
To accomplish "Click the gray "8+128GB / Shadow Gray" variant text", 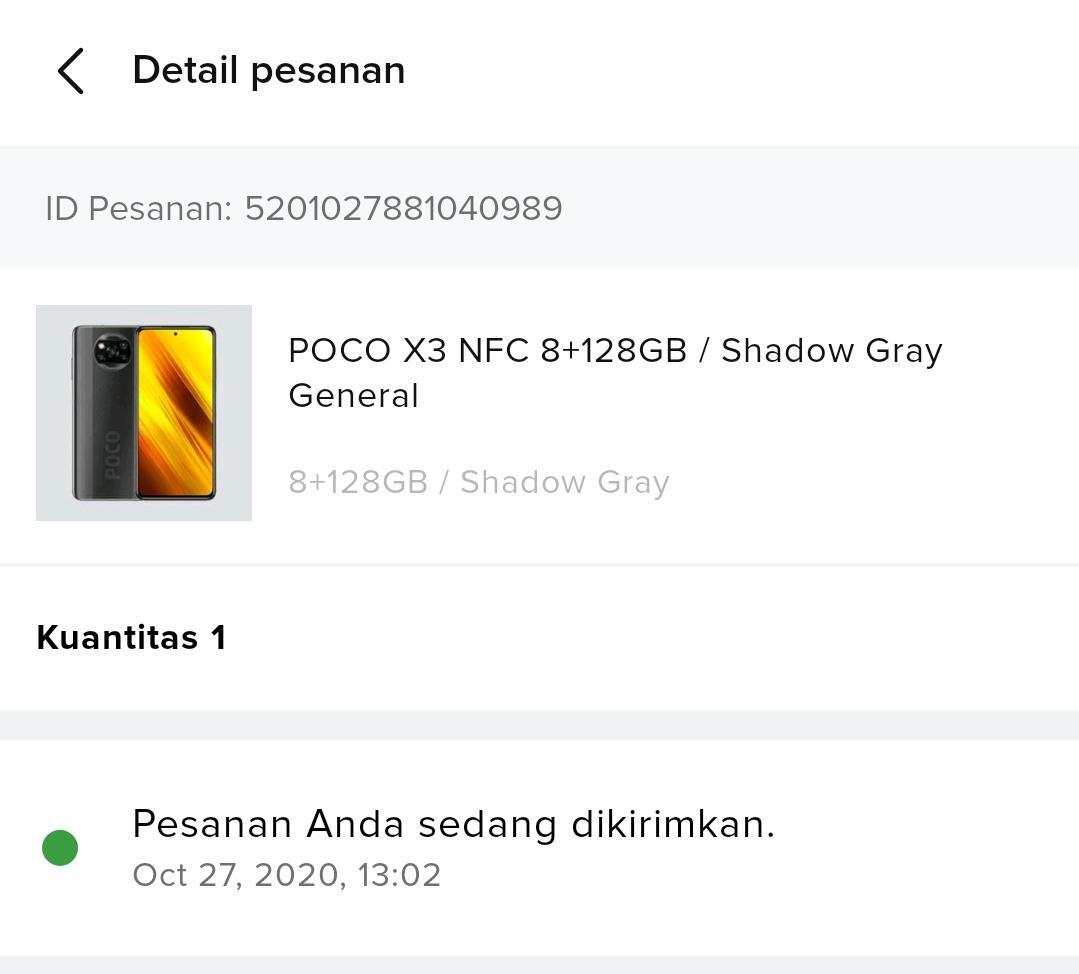I will point(478,482).
